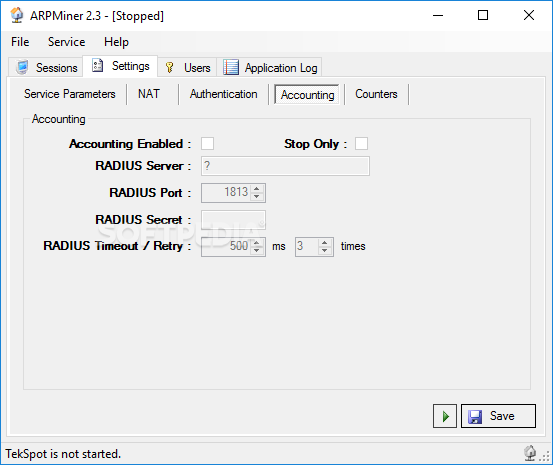
Task: Increase the RADIUS Port value
Action: [x=257, y=189]
